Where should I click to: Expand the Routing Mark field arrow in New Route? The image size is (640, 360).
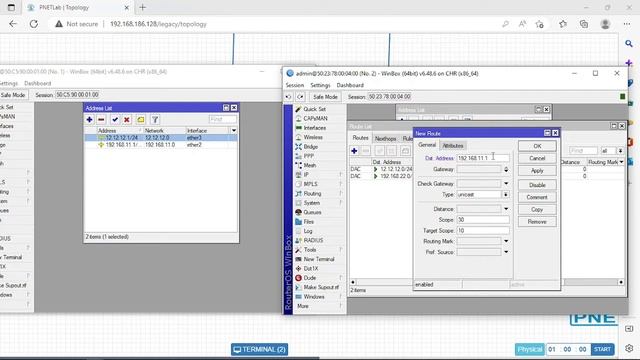(506, 241)
